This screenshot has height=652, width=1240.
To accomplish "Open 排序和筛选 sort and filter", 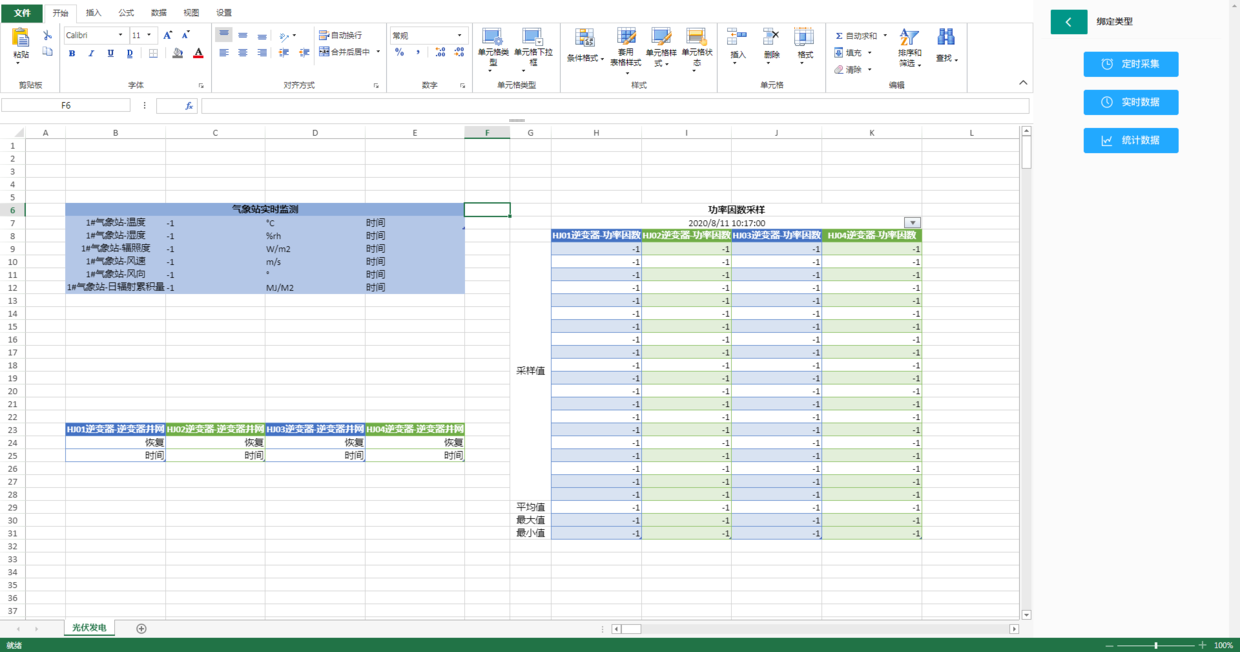I will [x=909, y=47].
